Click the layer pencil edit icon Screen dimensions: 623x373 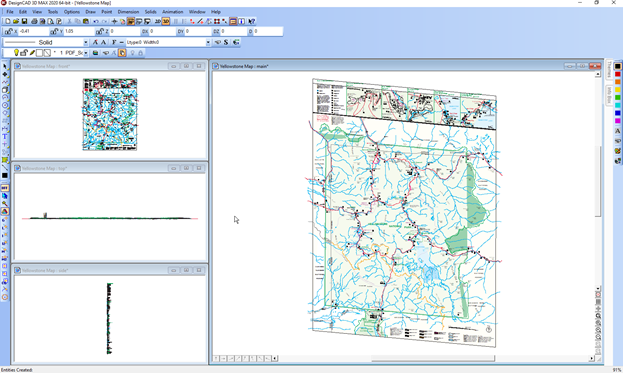coord(32,52)
